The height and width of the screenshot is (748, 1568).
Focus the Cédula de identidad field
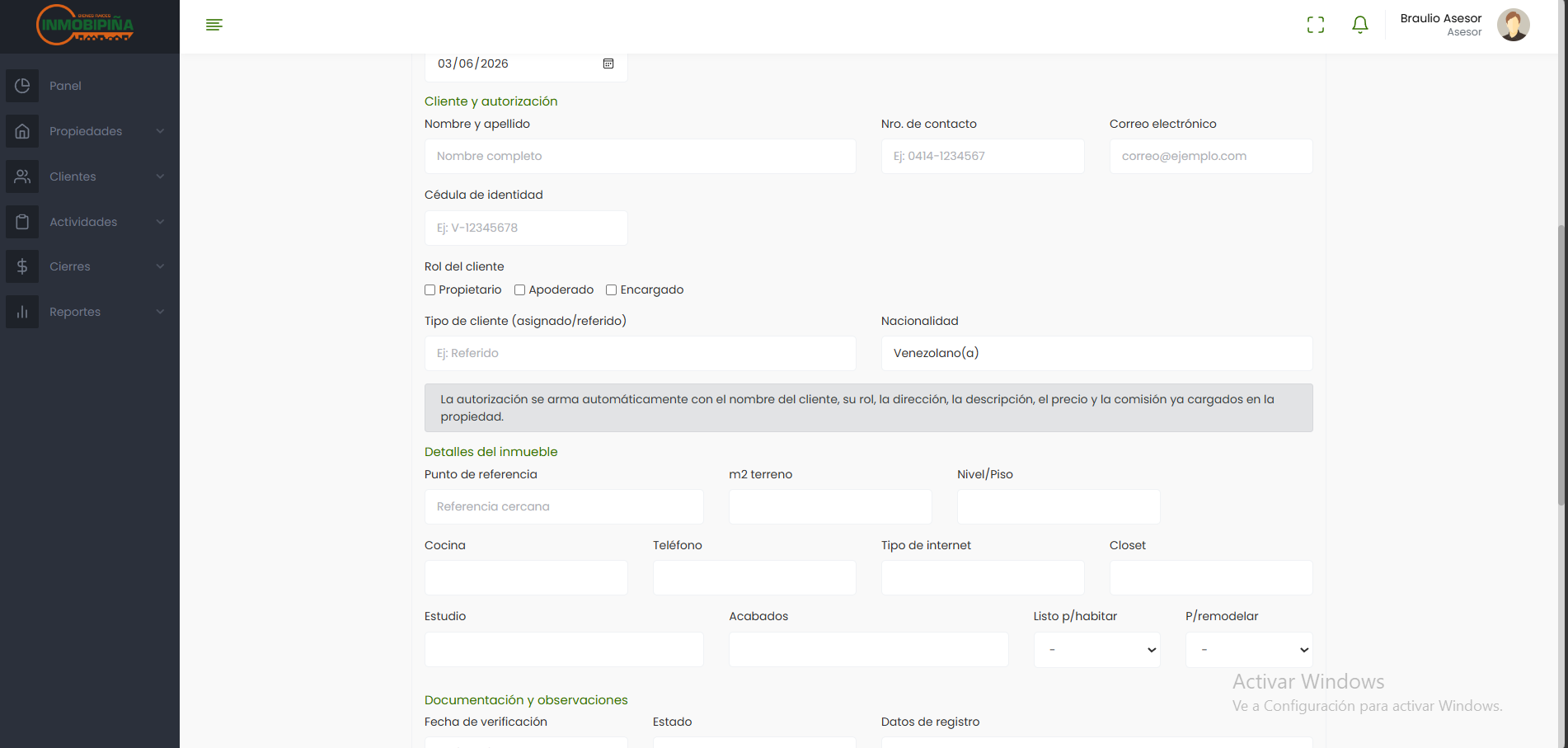[526, 228]
